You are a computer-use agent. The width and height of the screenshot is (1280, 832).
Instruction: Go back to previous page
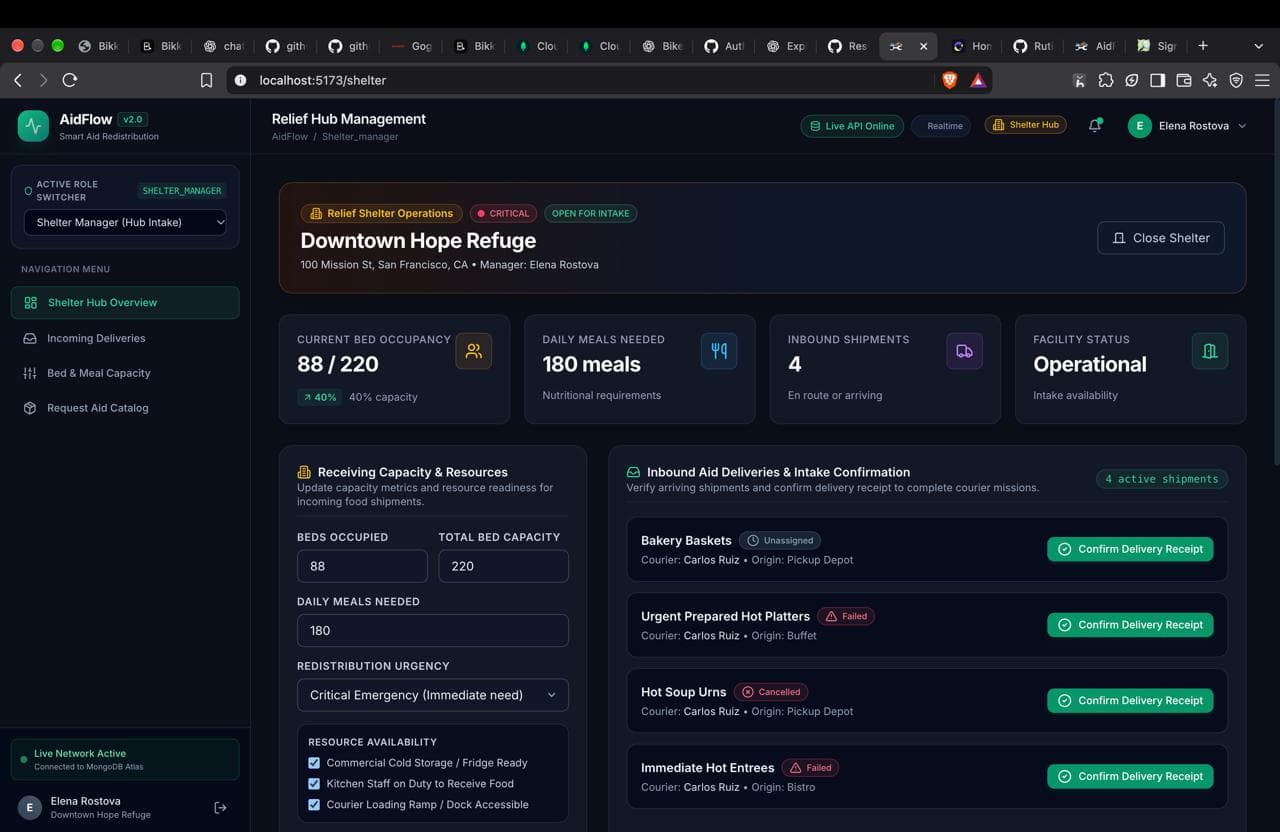18,80
